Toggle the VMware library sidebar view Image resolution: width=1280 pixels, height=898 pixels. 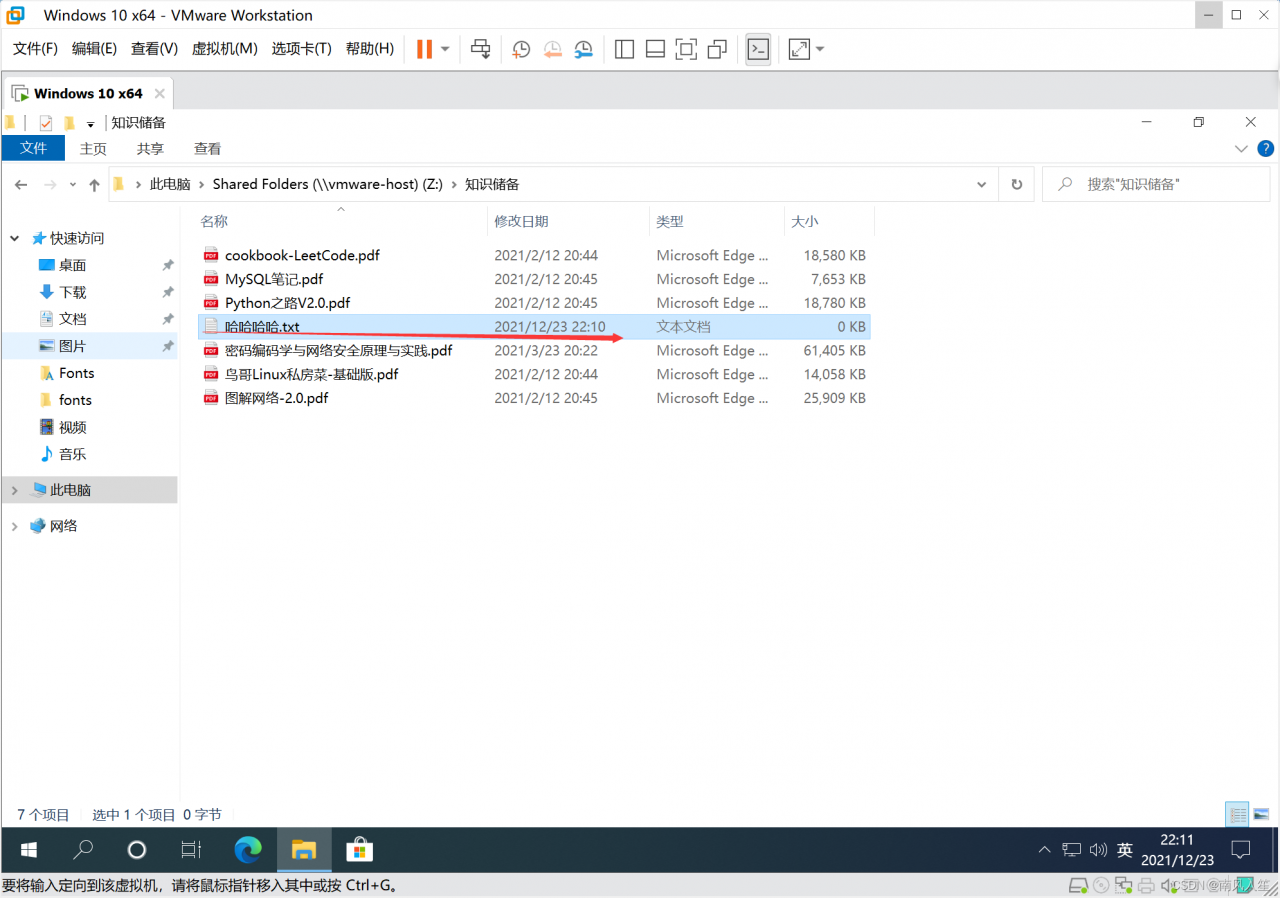click(625, 49)
